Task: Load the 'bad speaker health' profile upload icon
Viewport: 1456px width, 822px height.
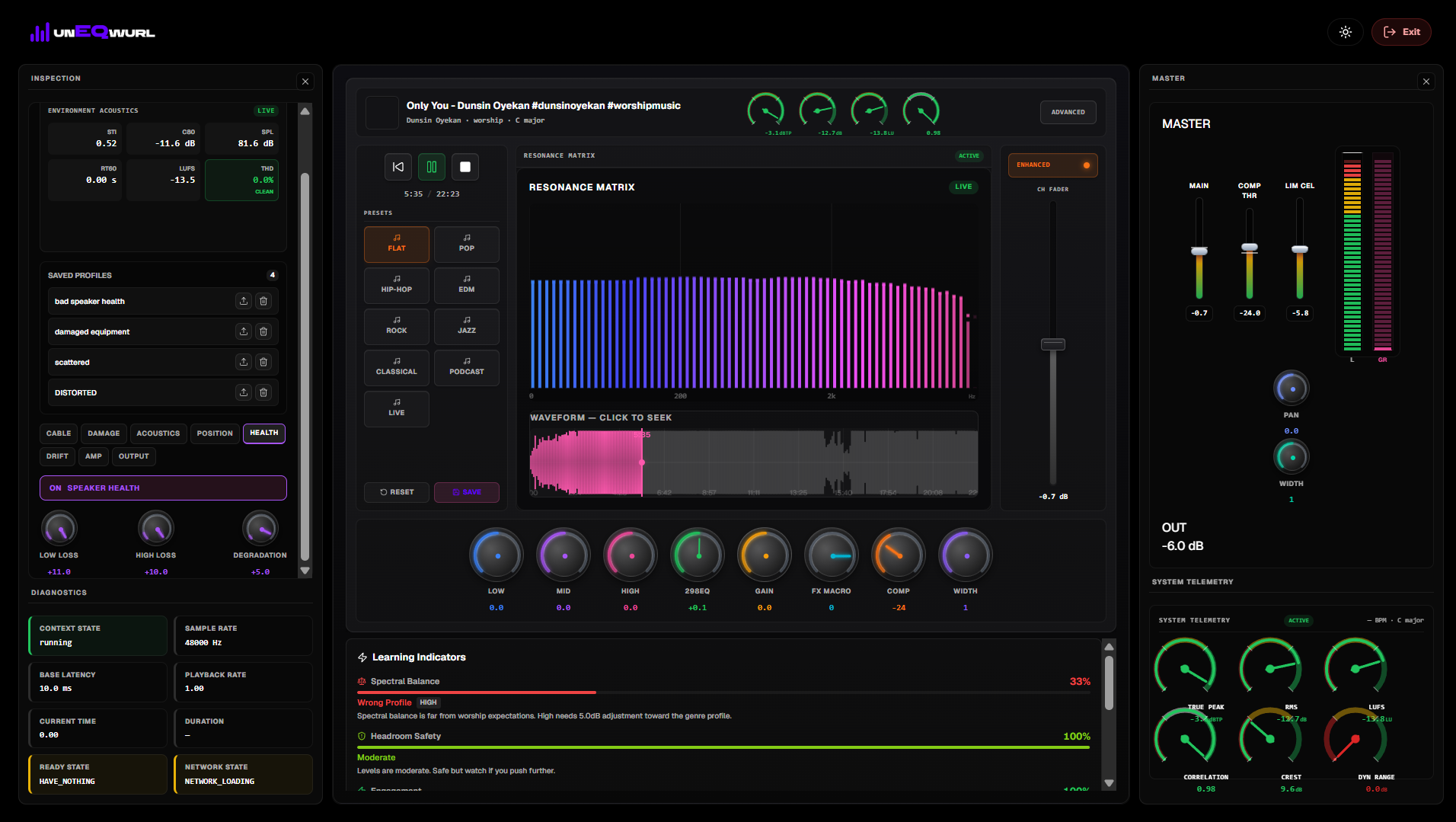Action: [x=244, y=301]
